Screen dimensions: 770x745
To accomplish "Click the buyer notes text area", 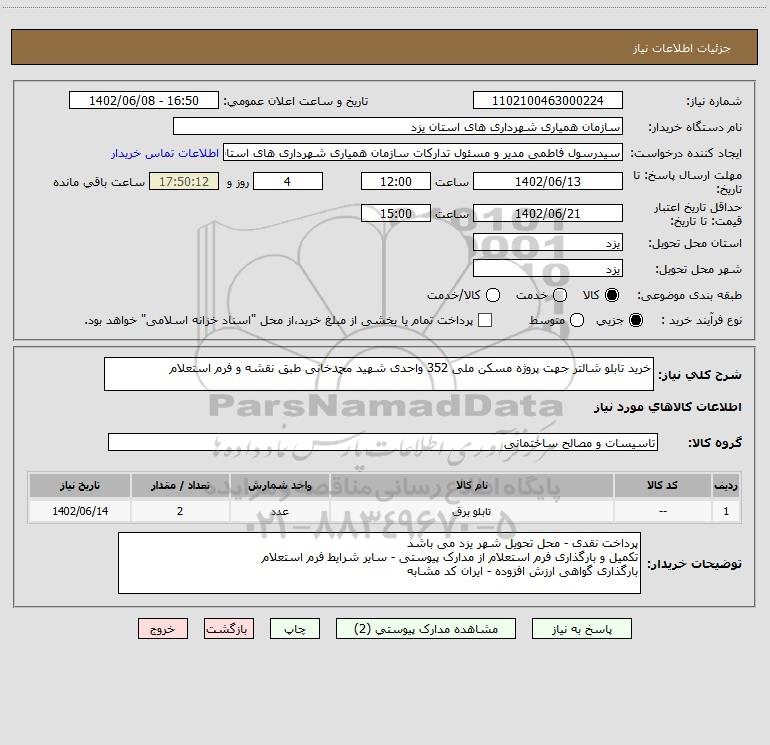I will tap(380, 563).
